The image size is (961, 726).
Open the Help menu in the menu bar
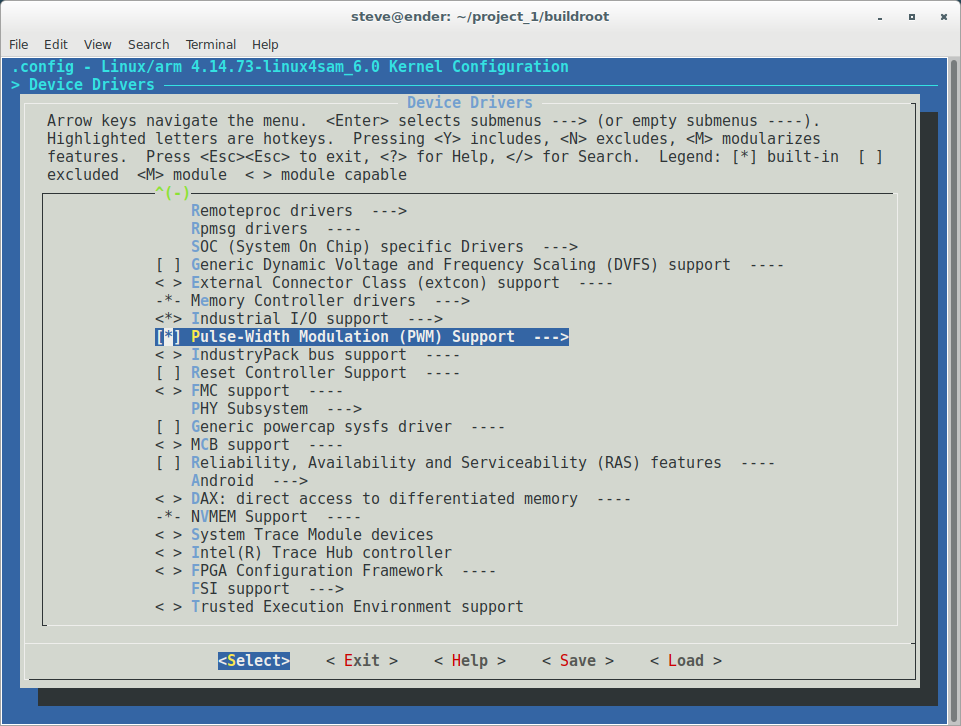(265, 44)
